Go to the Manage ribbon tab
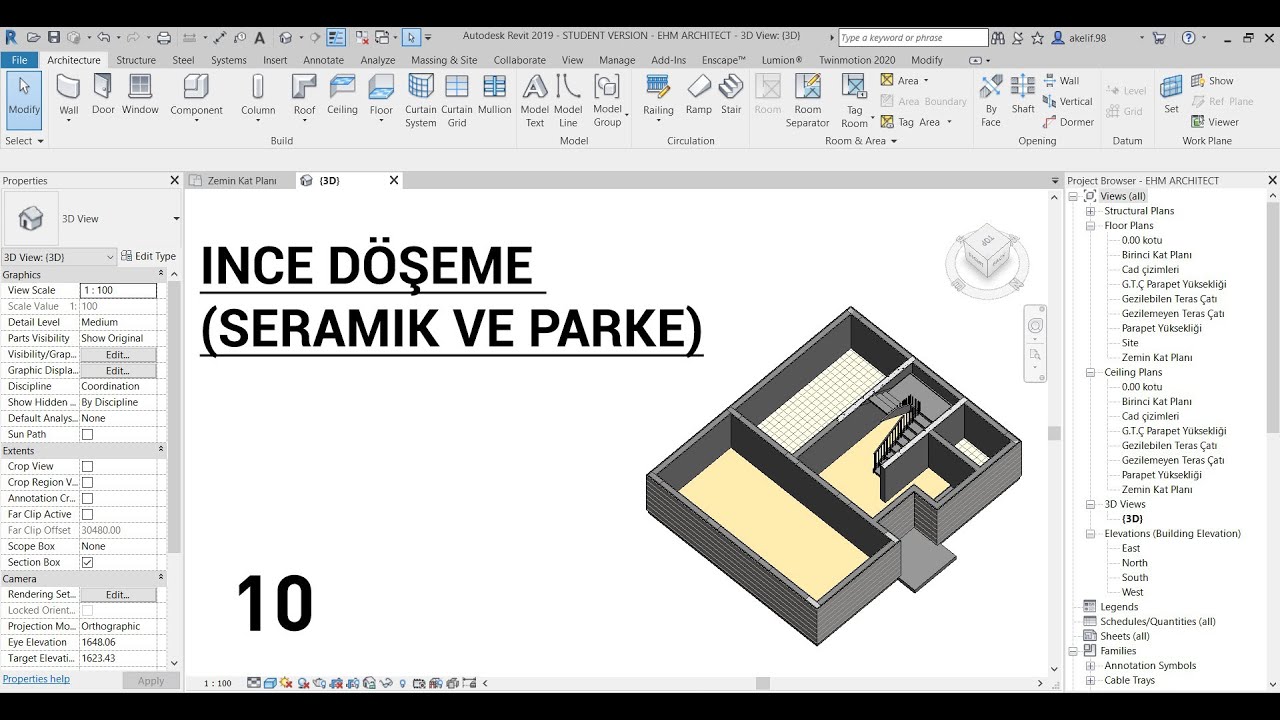The width and height of the screenshot is (1280, 720). (x=617, y=60)
